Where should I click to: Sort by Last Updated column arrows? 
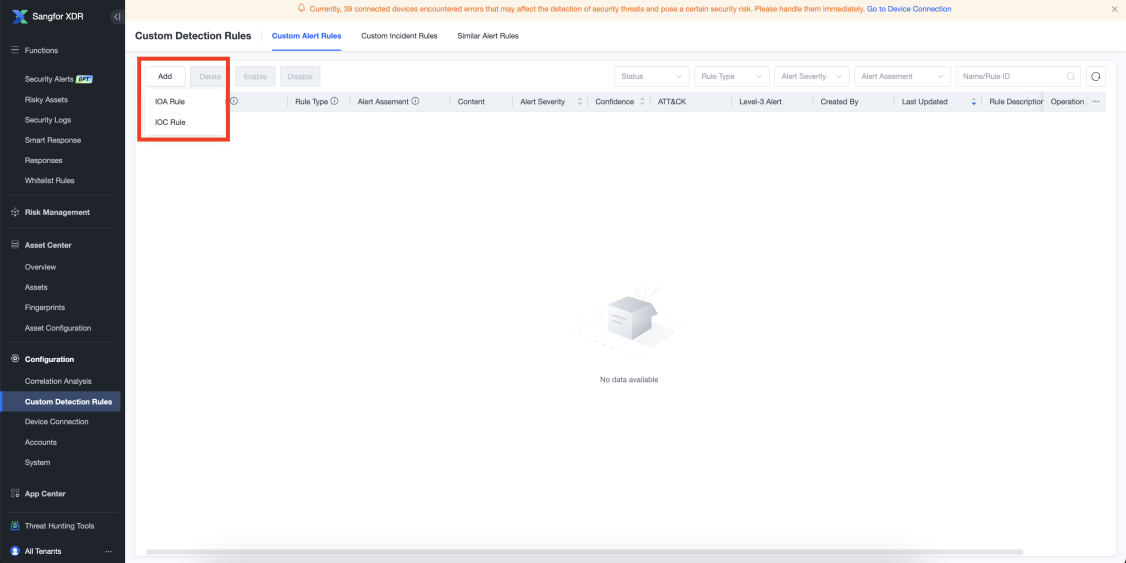(x=974, y=102)
